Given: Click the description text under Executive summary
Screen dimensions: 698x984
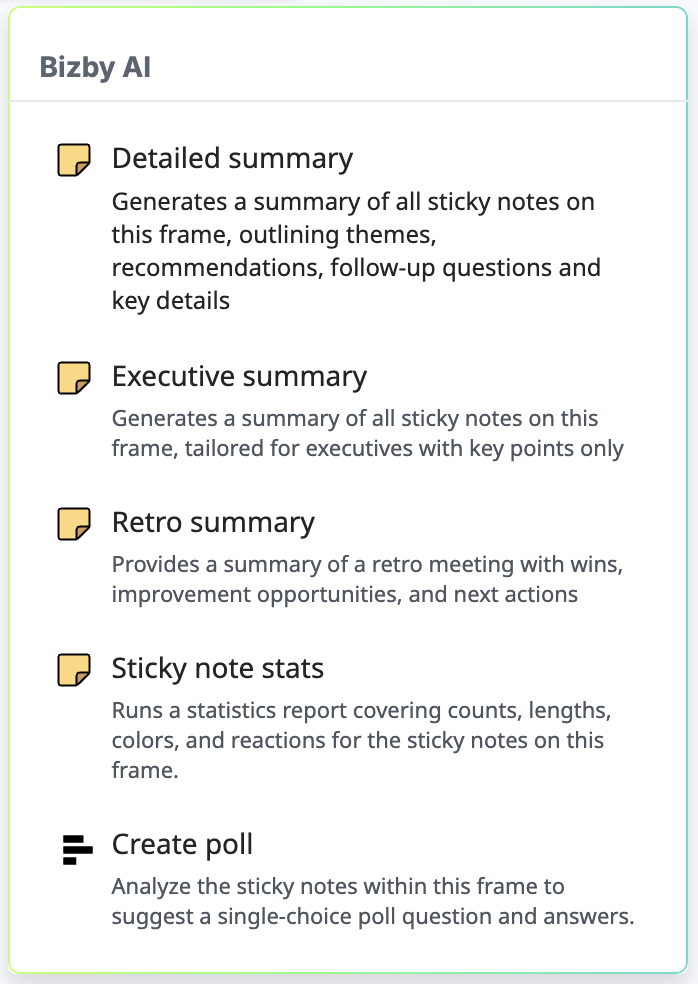Looking at the screenshot, I should tap(368, 434).
